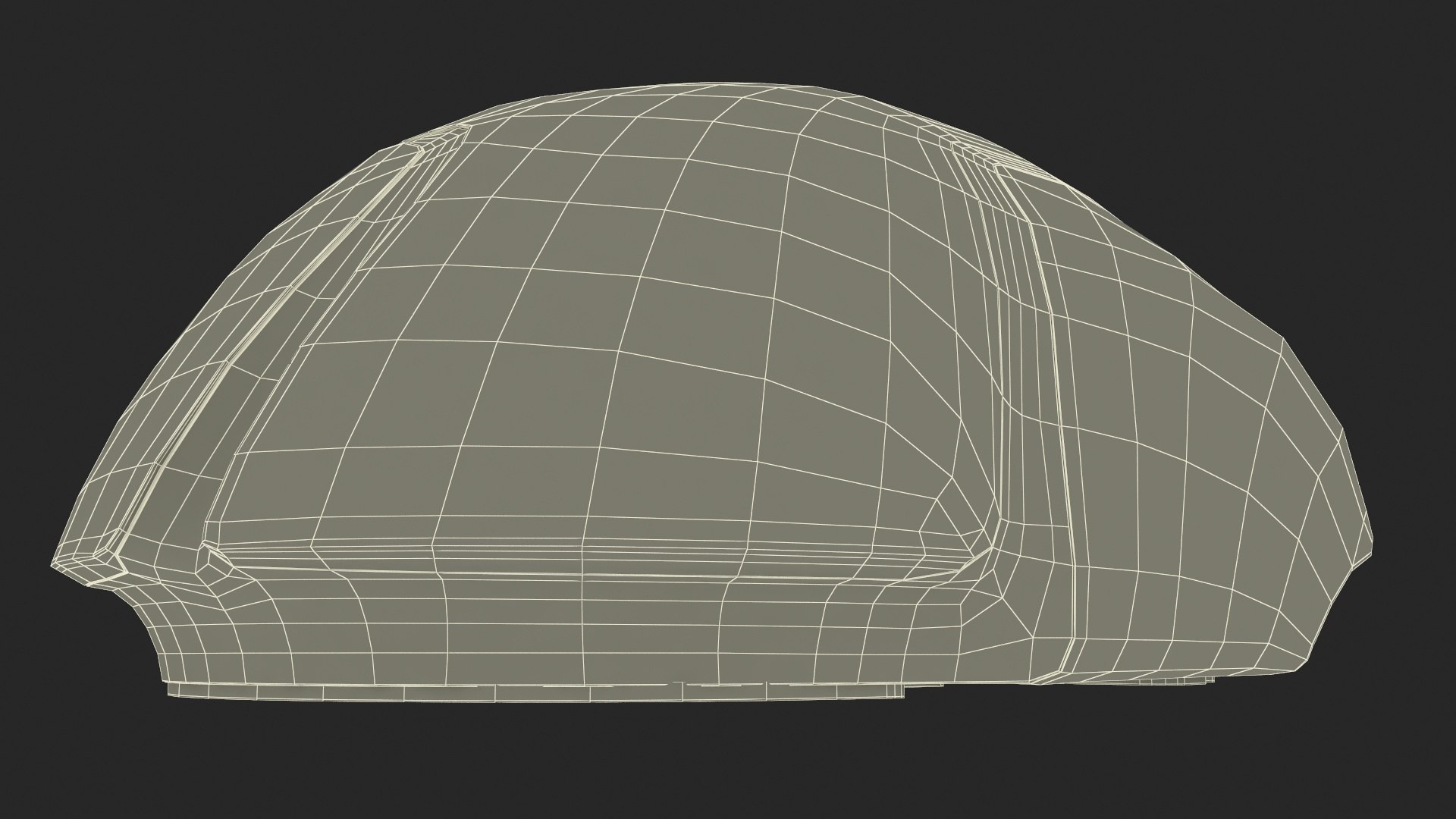Screen dimensions: 1456x819
Task: Click the horizontal ridge along the lower body
Action: click(x=591, y=560)
